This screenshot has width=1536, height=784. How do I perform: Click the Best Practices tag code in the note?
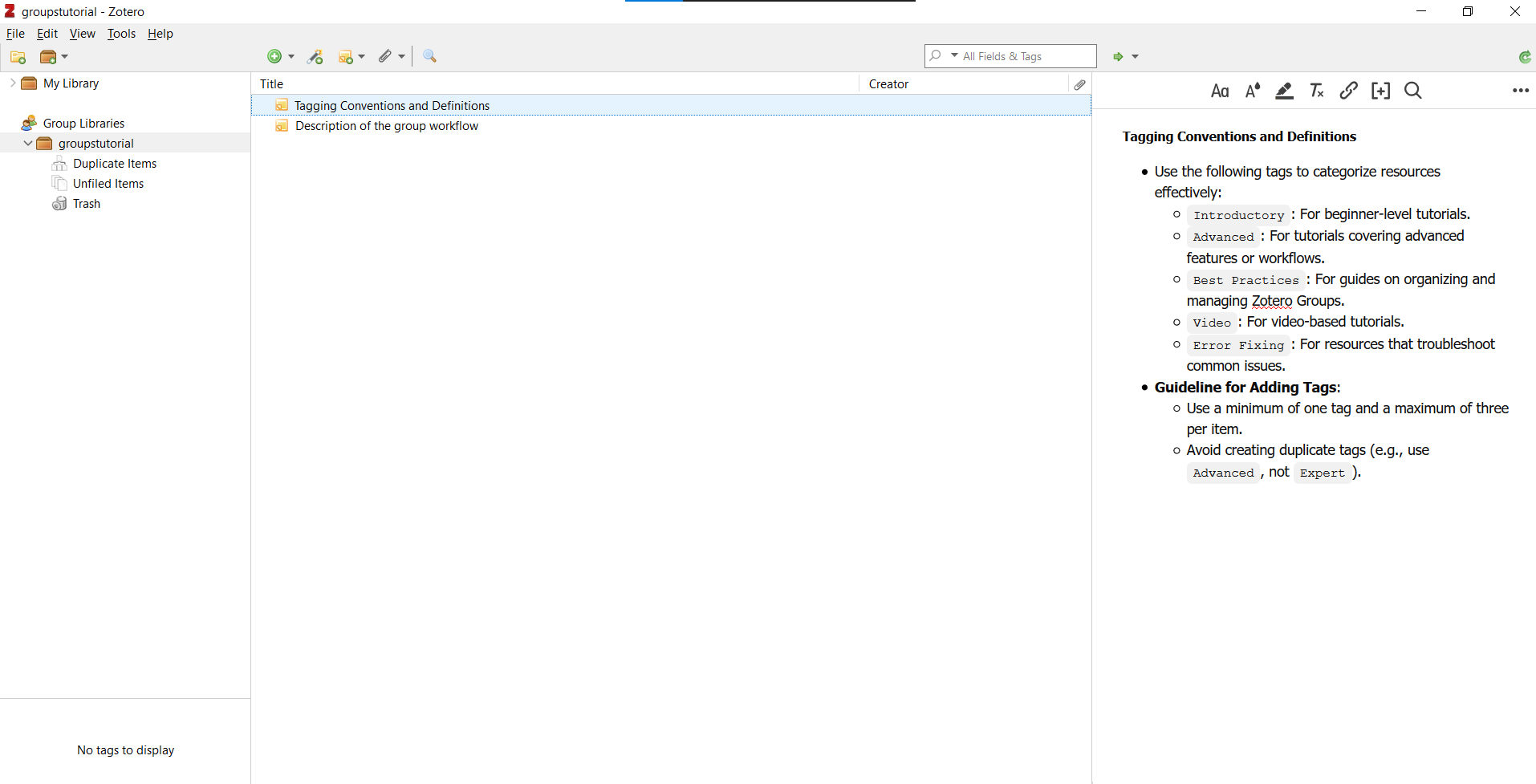(x=1245, y=280)
